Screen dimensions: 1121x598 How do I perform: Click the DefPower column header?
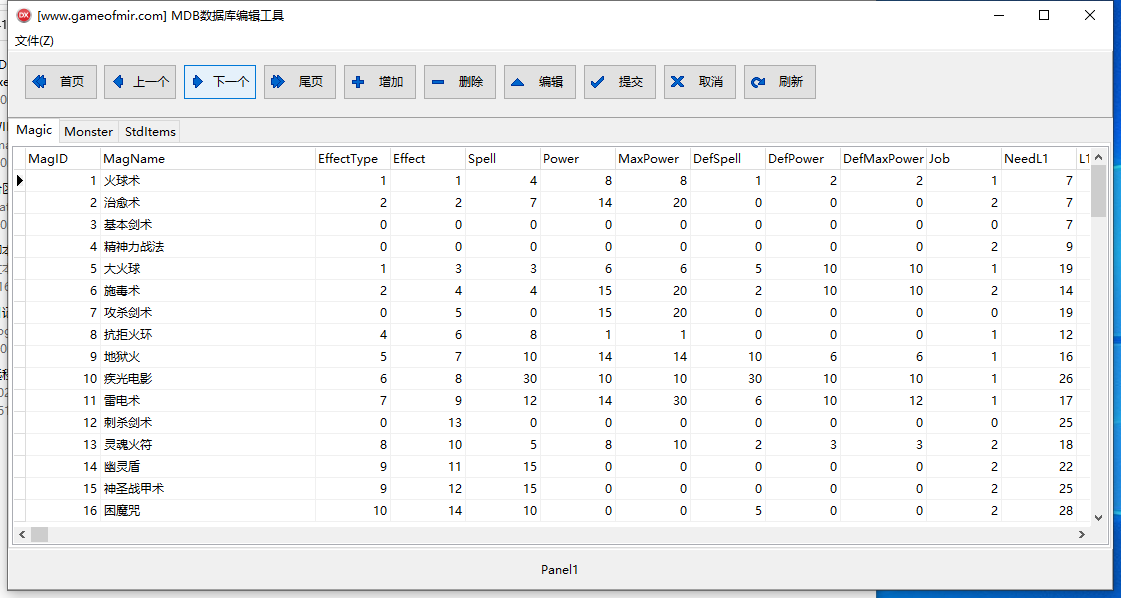click(x=804, y=159)
